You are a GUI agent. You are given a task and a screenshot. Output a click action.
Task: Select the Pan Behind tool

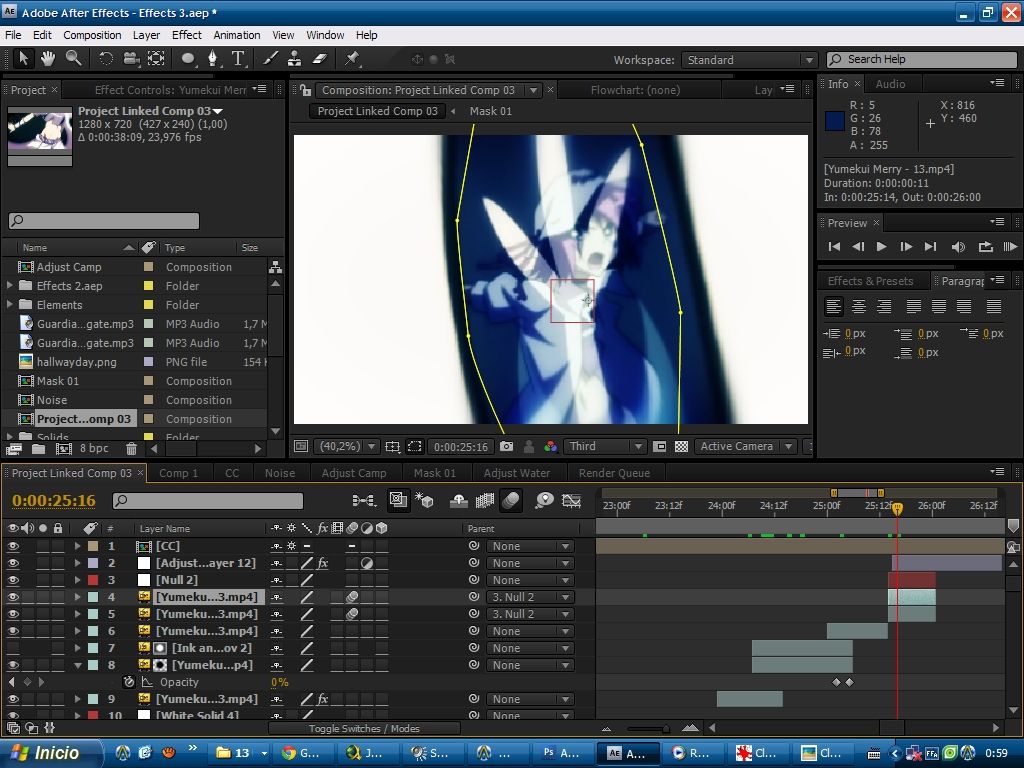pyautogui.click(x=156, y=59)
